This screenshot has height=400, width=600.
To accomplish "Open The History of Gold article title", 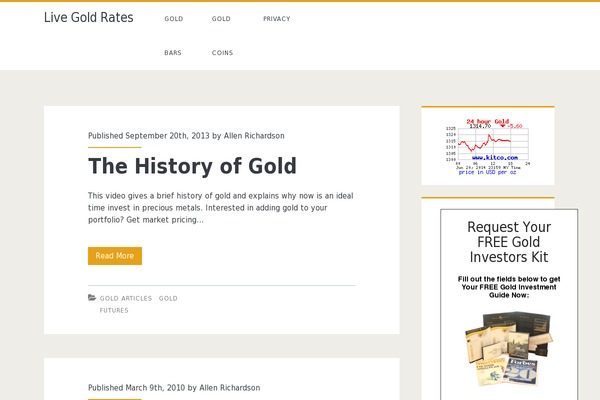I will tap(192, 166).
